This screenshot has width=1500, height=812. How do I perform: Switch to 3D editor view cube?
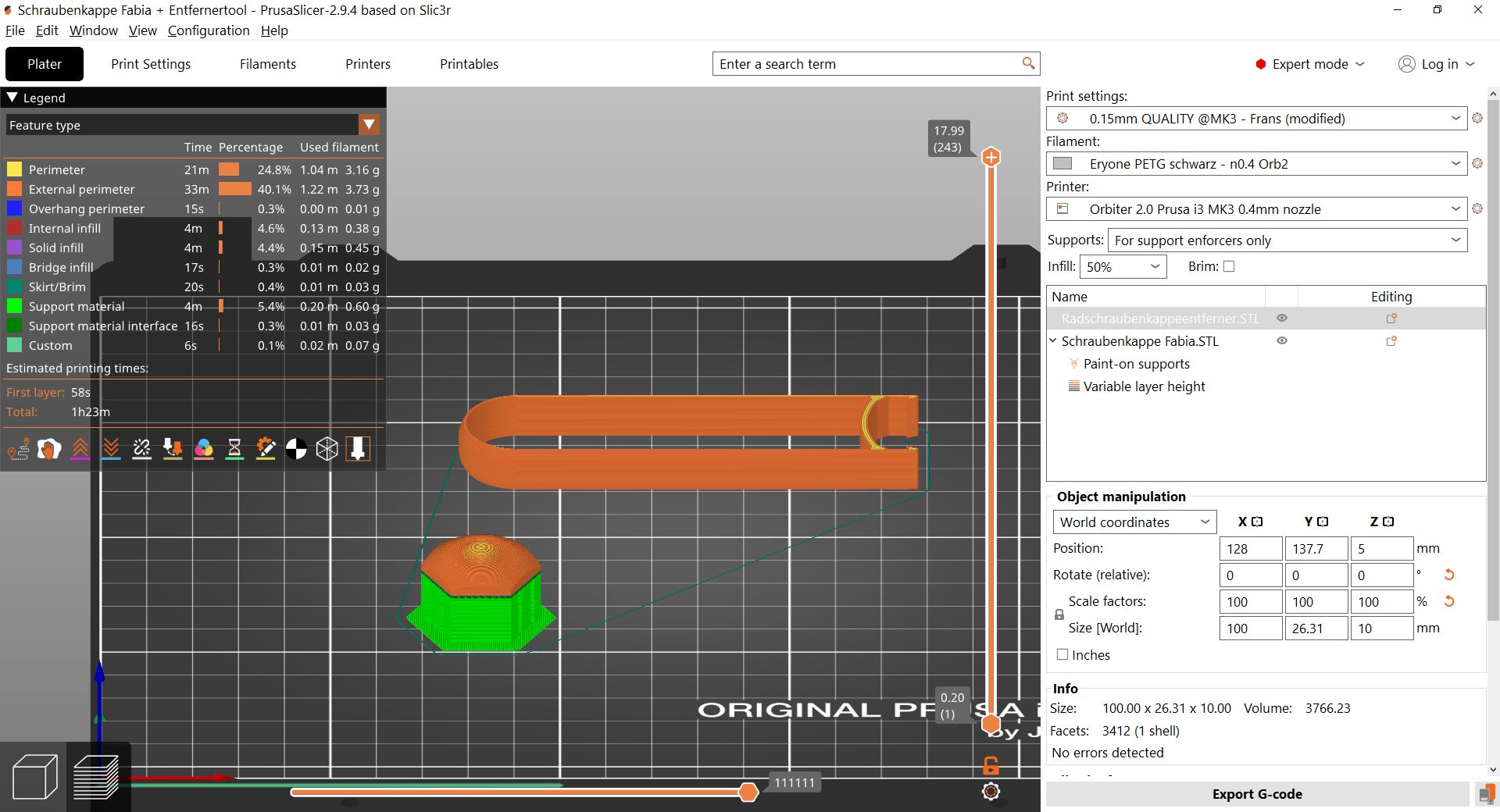tap(34, 777)
